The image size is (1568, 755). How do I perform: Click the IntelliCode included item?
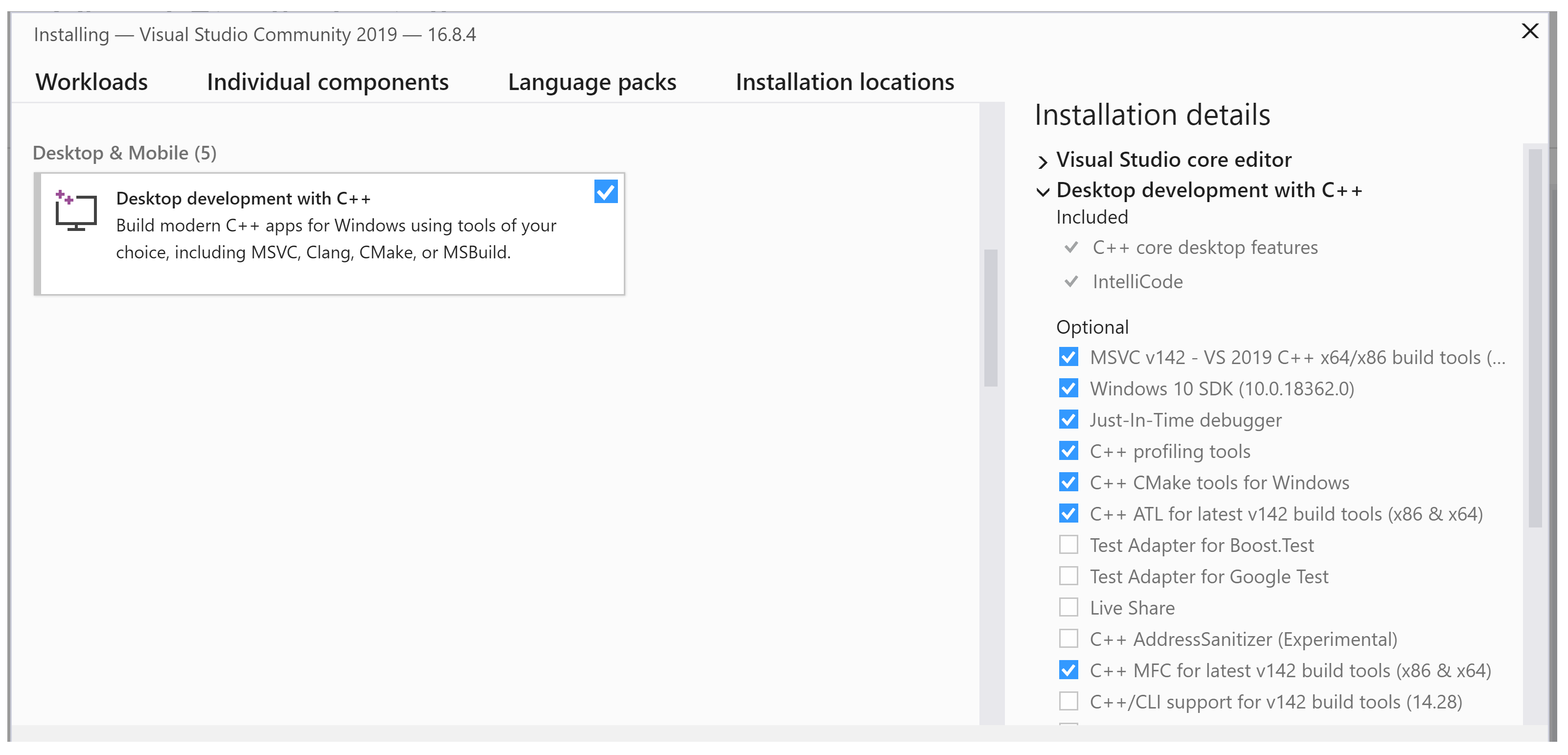(1137, 282)
